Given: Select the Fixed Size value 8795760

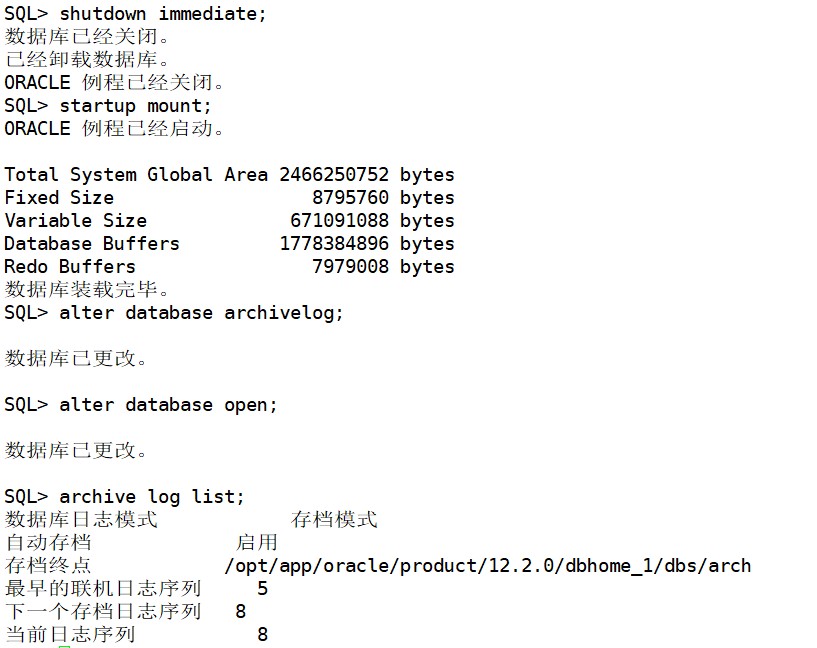Looking at the screenshot, I should tap(350, 197).
